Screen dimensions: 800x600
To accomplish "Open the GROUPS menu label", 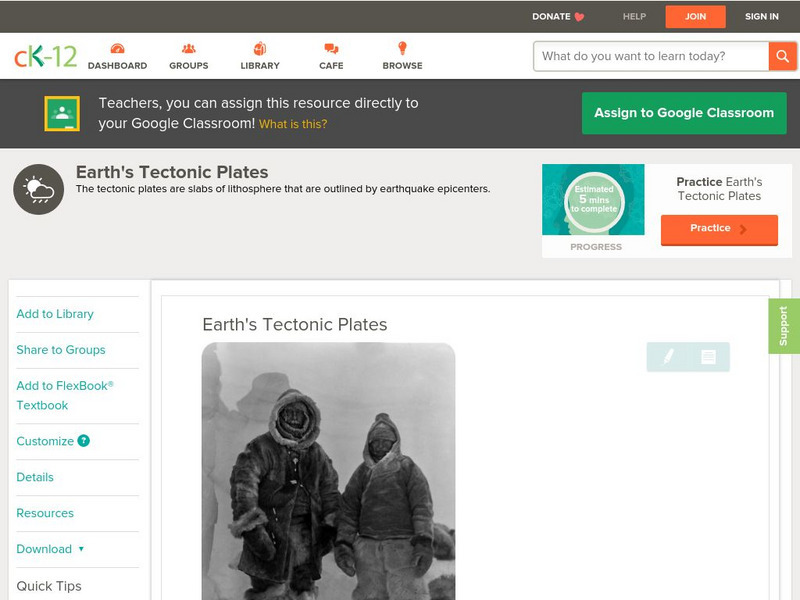I will 189,66.
